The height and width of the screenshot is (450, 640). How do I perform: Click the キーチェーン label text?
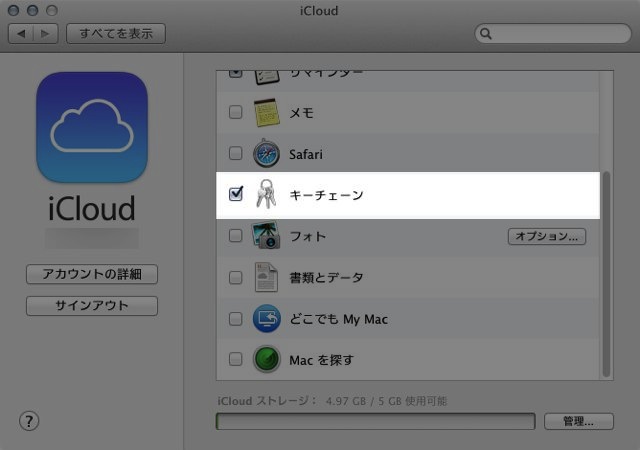click(326, 195)
